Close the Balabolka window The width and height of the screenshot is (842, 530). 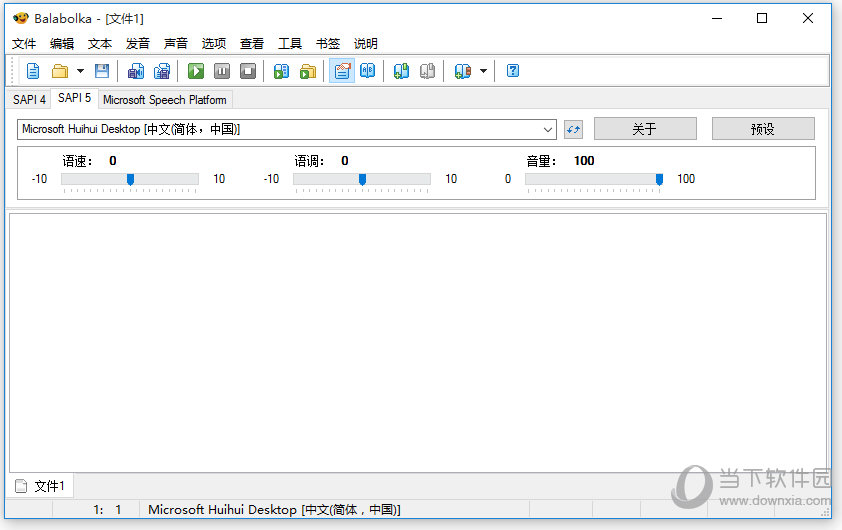(808, 18)
